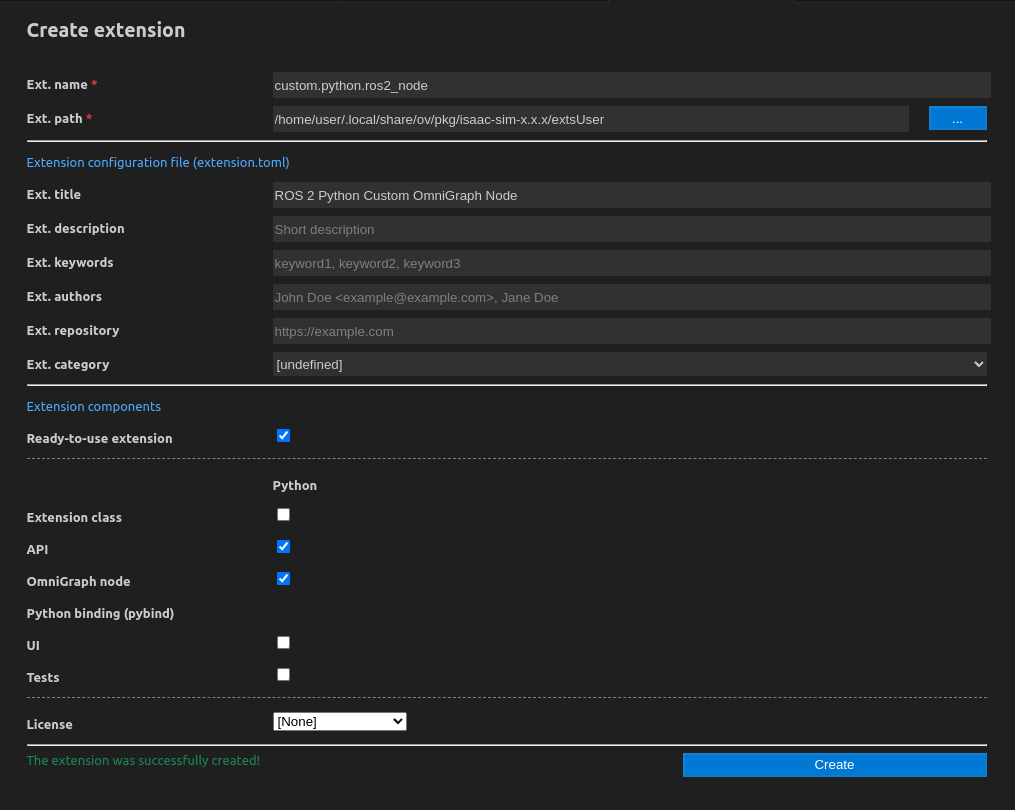The image size is (1015, 810).
Task: Enable the Tests checkbox
Action: coord(283,675)
